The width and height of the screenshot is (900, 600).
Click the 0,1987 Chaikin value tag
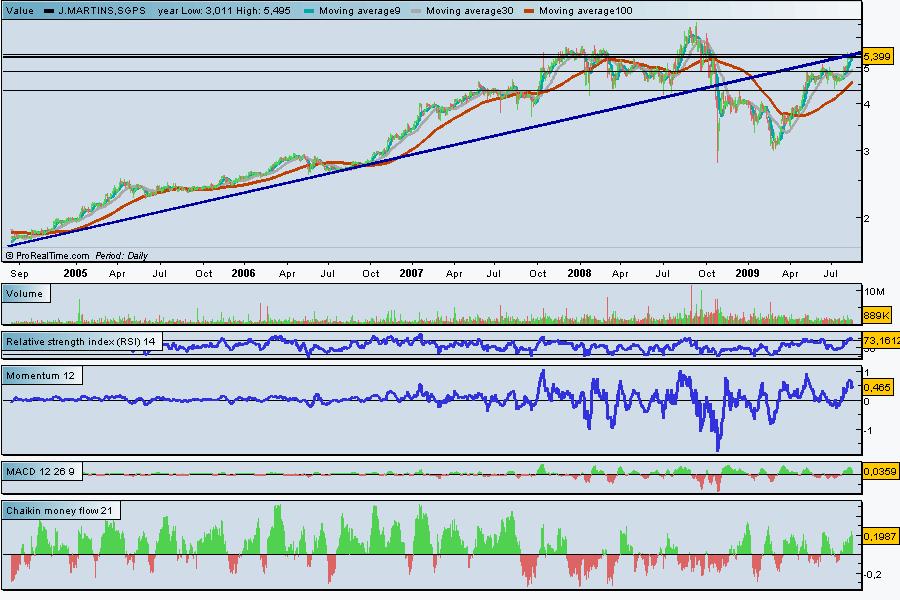pos(880,536)
